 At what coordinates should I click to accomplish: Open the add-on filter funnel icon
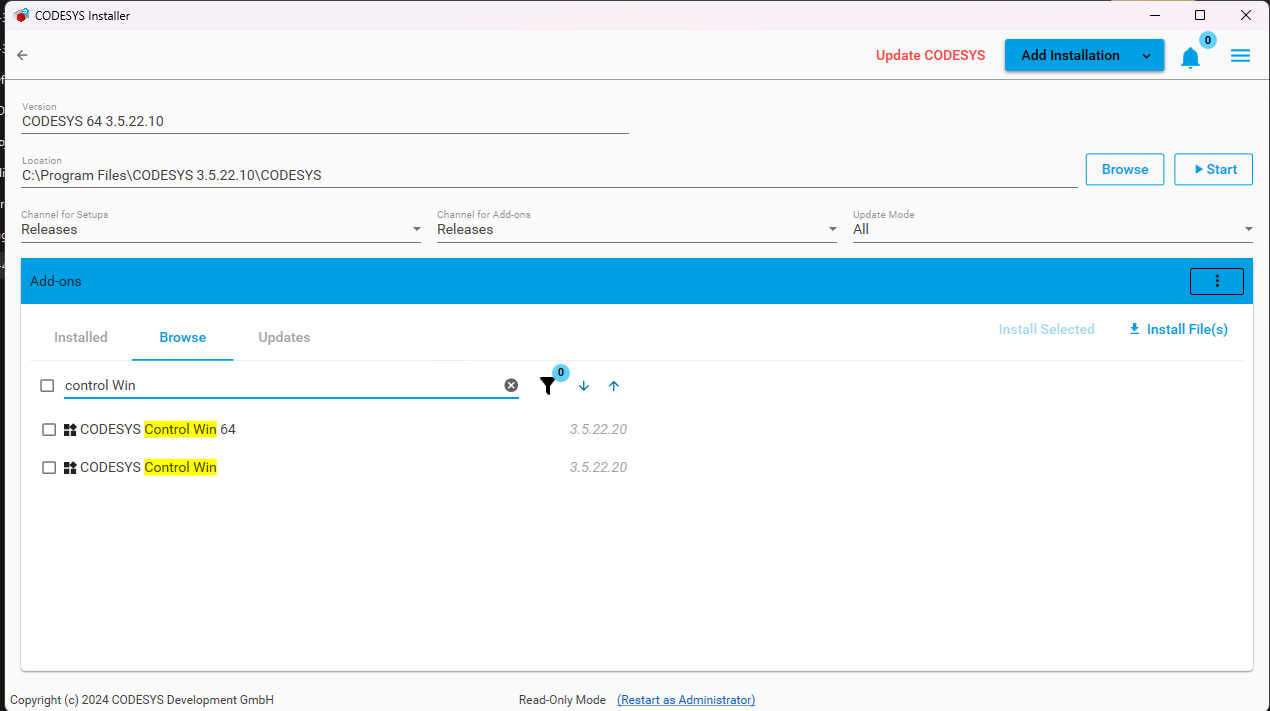point(547,386)
